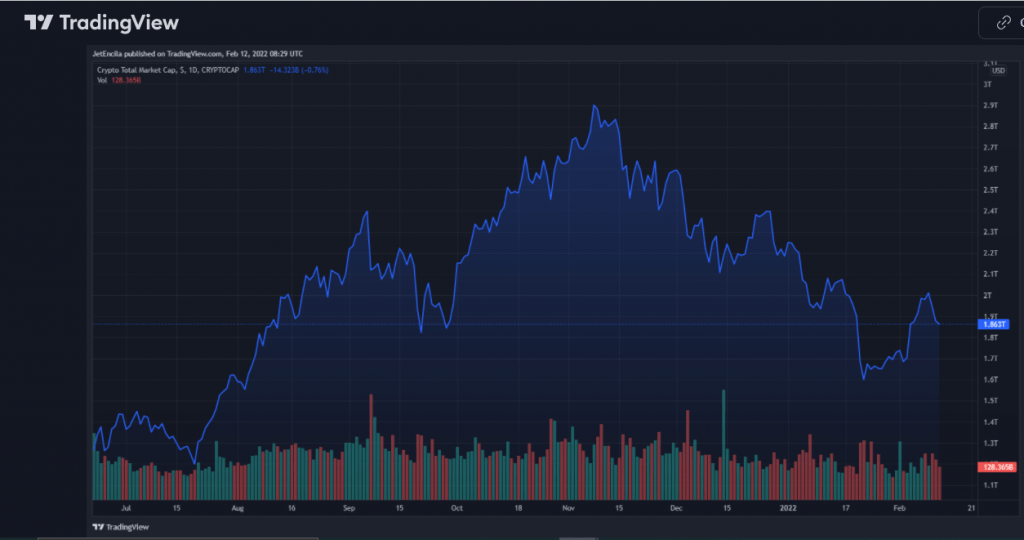Click the blue 1.863T current price label
Viewport: 1024px width, 540px height.
997,325
